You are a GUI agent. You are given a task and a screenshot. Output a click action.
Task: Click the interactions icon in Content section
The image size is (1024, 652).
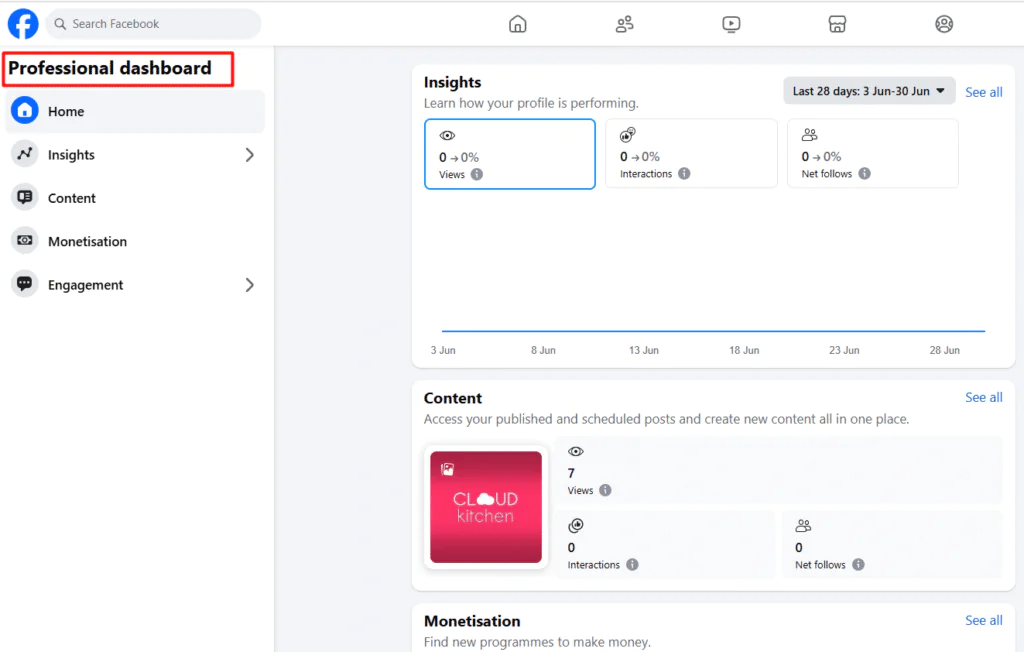[x=576, y=525]
